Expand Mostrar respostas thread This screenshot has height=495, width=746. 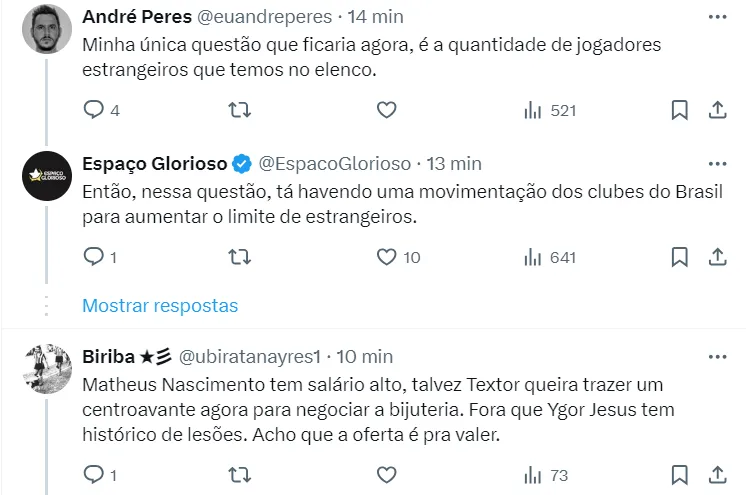(160, 305)
